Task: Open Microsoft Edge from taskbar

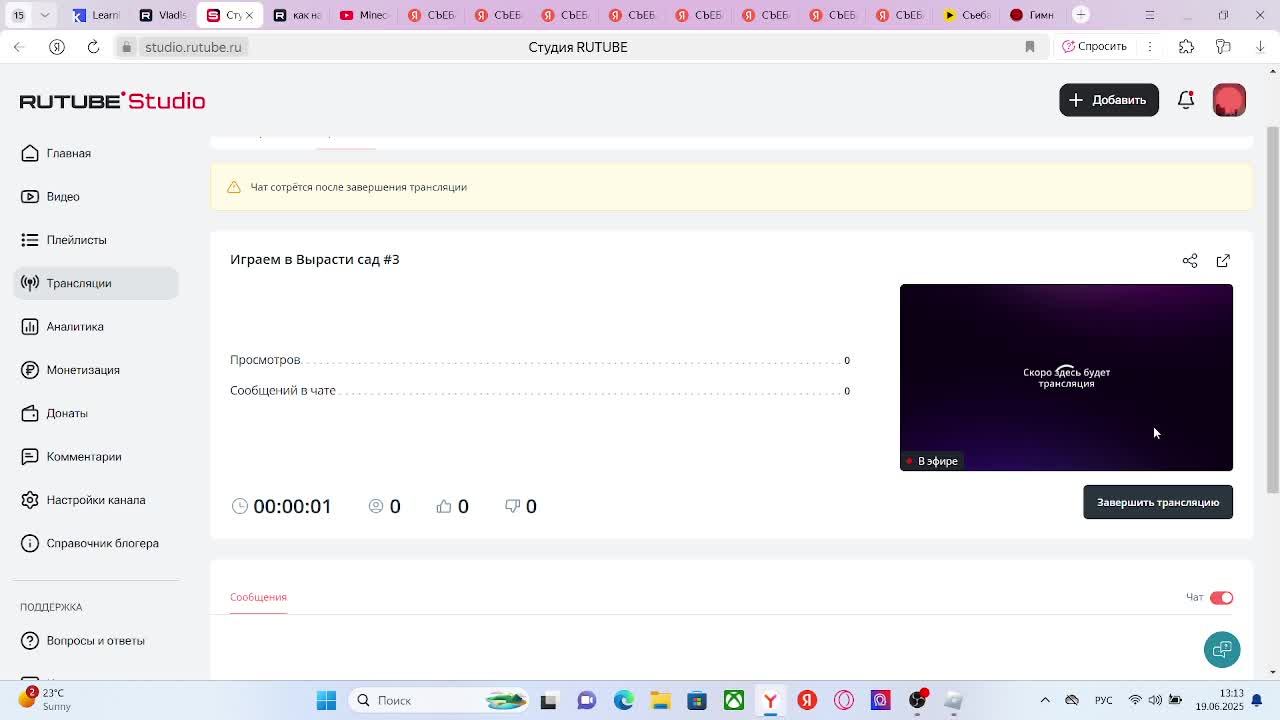Action: [x=623, y=700]
